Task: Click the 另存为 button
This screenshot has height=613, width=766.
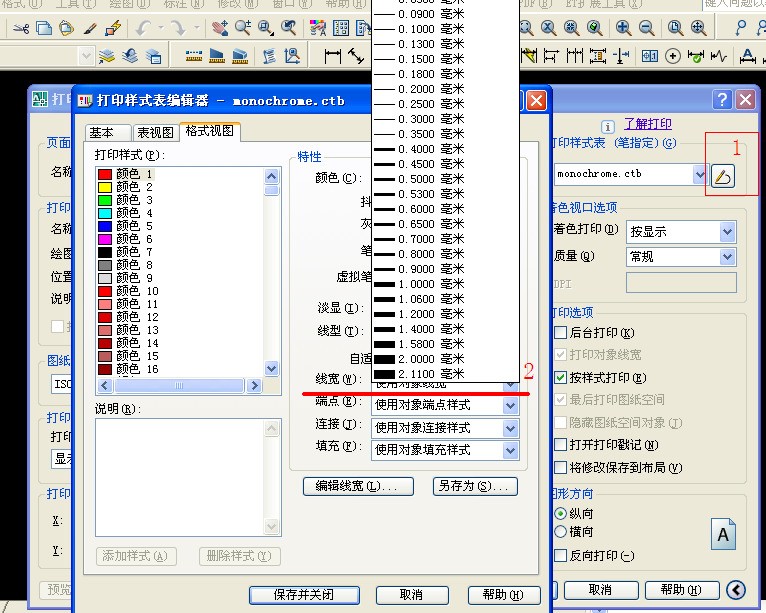Action: point(475,486)
